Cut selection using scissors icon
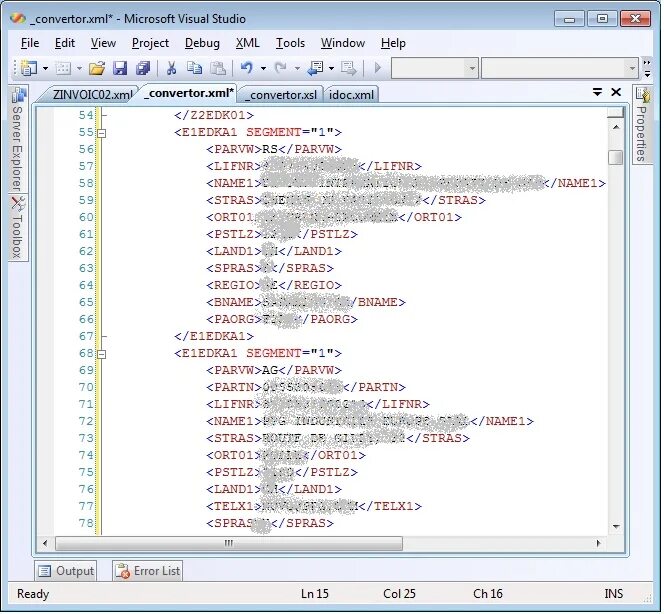The image size is (664, 614). coord(171,68)
